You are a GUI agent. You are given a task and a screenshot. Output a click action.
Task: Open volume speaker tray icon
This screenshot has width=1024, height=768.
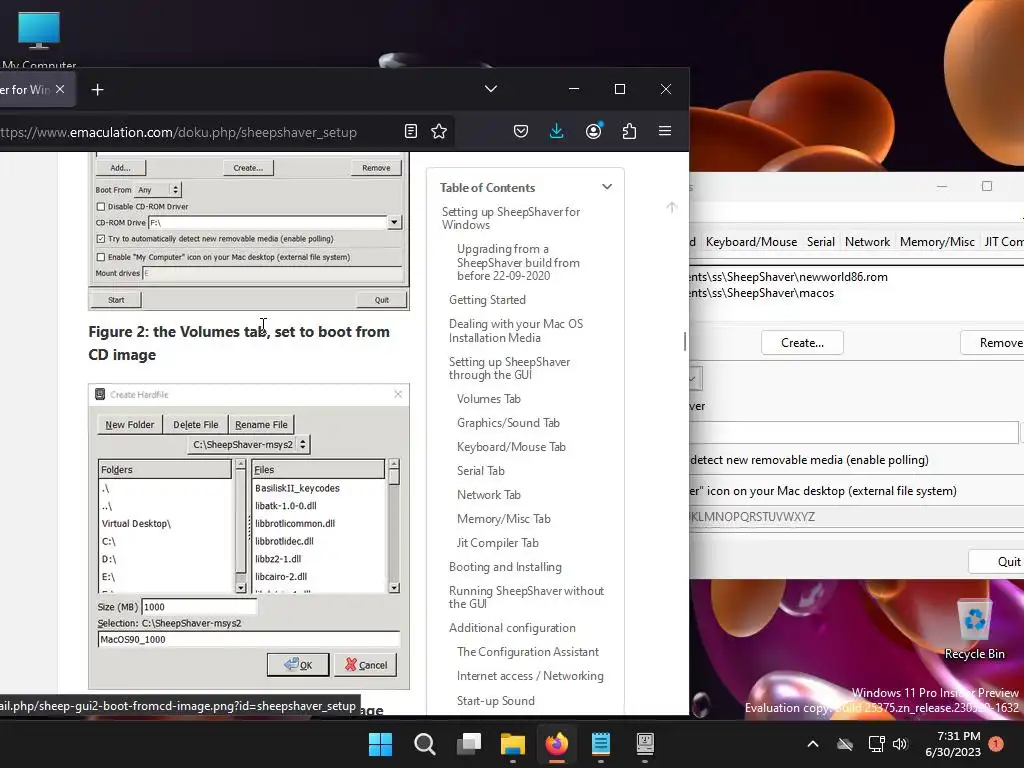click(900, 744)
